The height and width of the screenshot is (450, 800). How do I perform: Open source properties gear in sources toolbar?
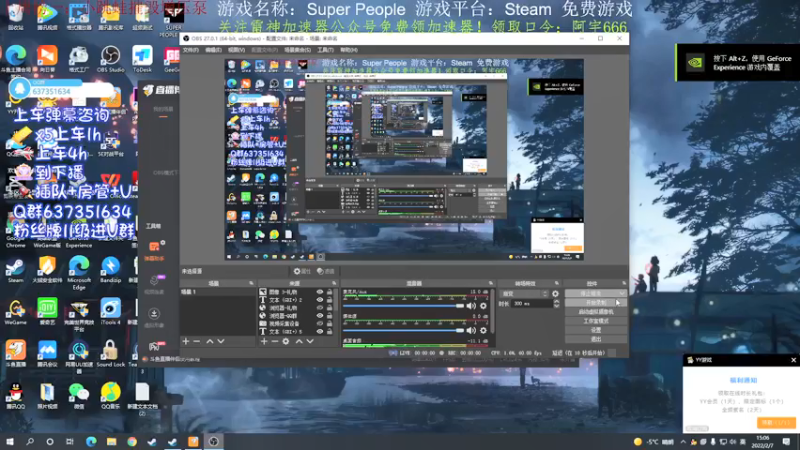tap(286, 341)
